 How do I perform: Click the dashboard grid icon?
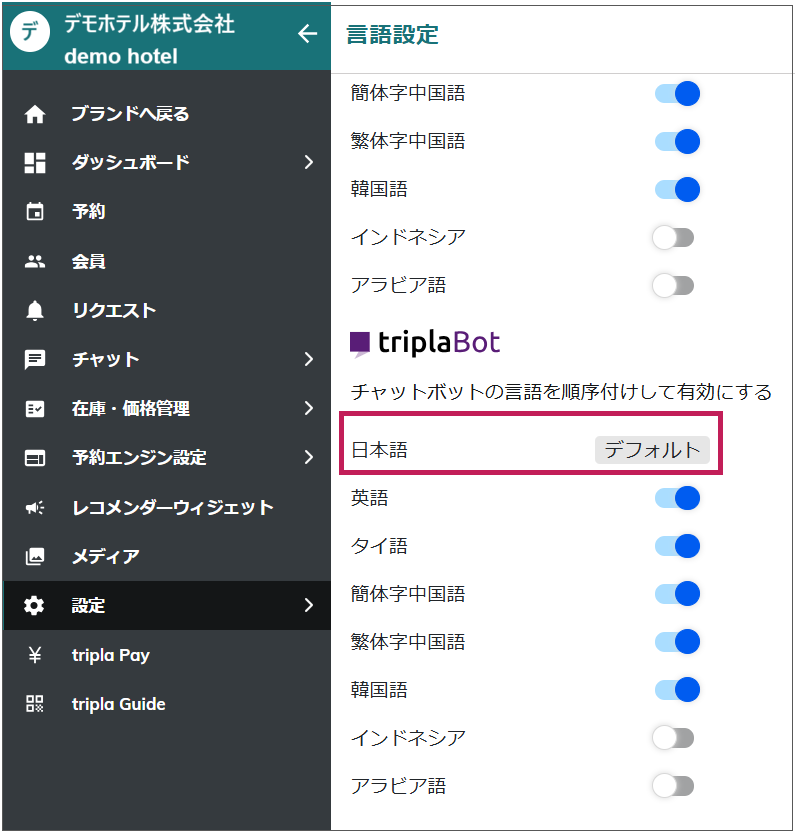[35, 163]
